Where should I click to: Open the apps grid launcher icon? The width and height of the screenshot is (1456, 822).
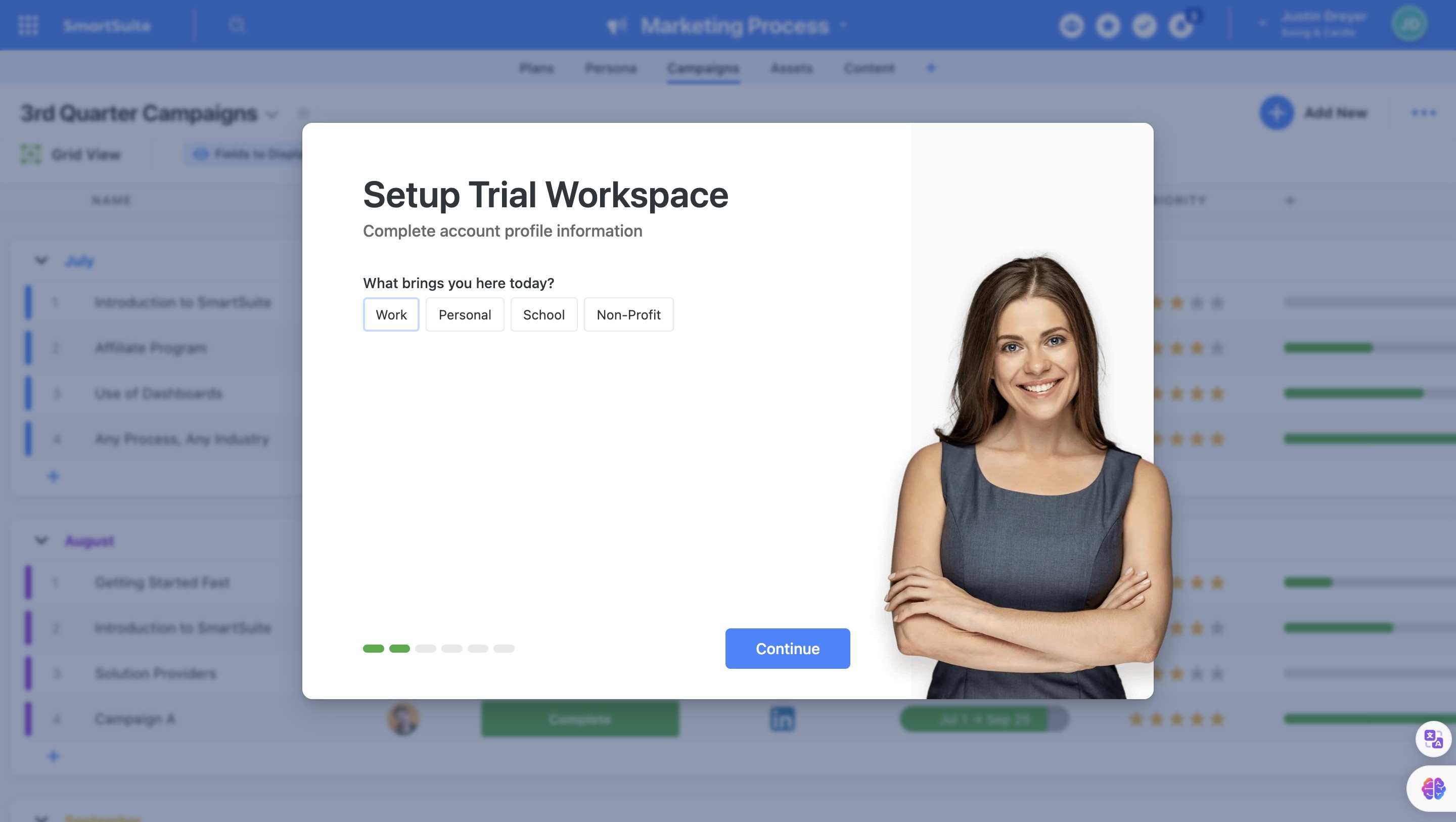point(28,25)
